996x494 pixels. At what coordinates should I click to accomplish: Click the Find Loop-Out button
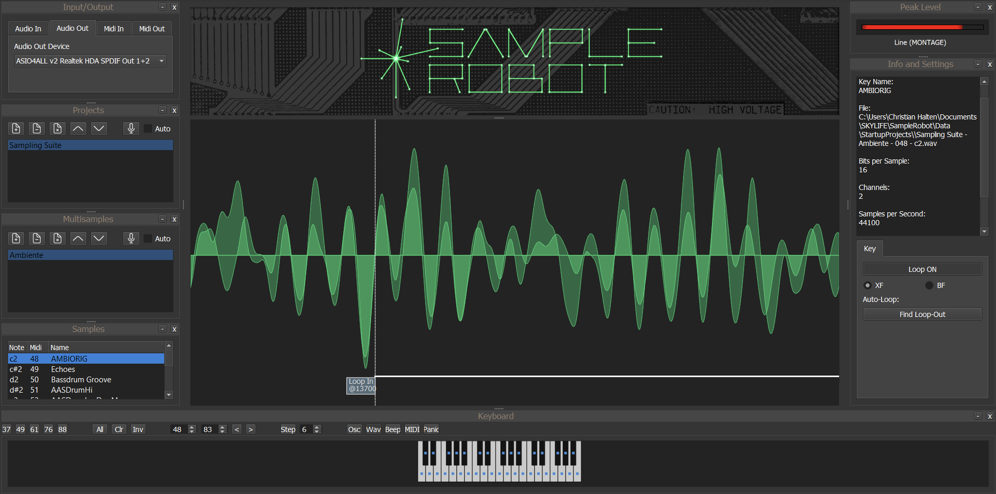click(x=922, y=314)
